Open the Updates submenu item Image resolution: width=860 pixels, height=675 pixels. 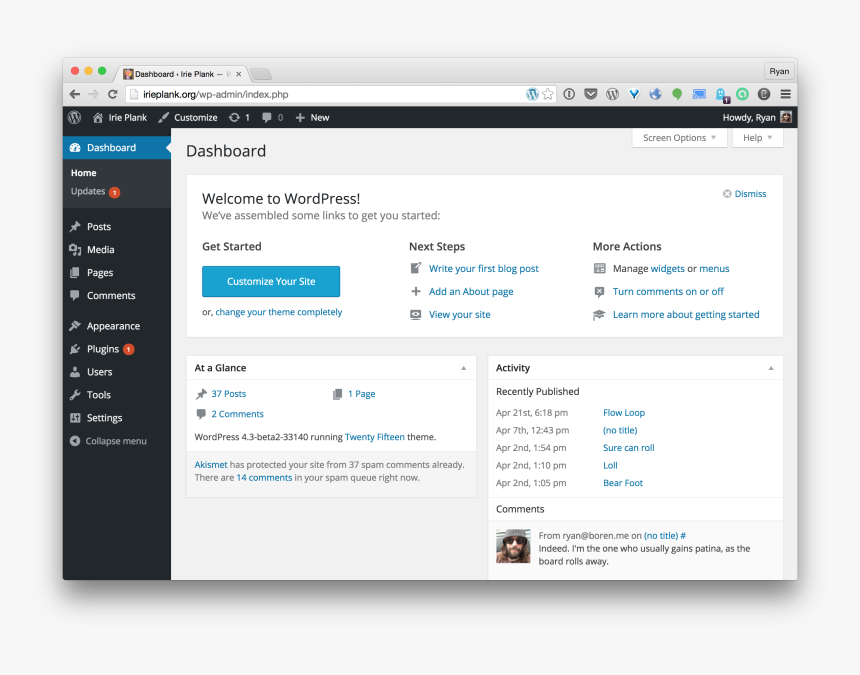(95, 191)
